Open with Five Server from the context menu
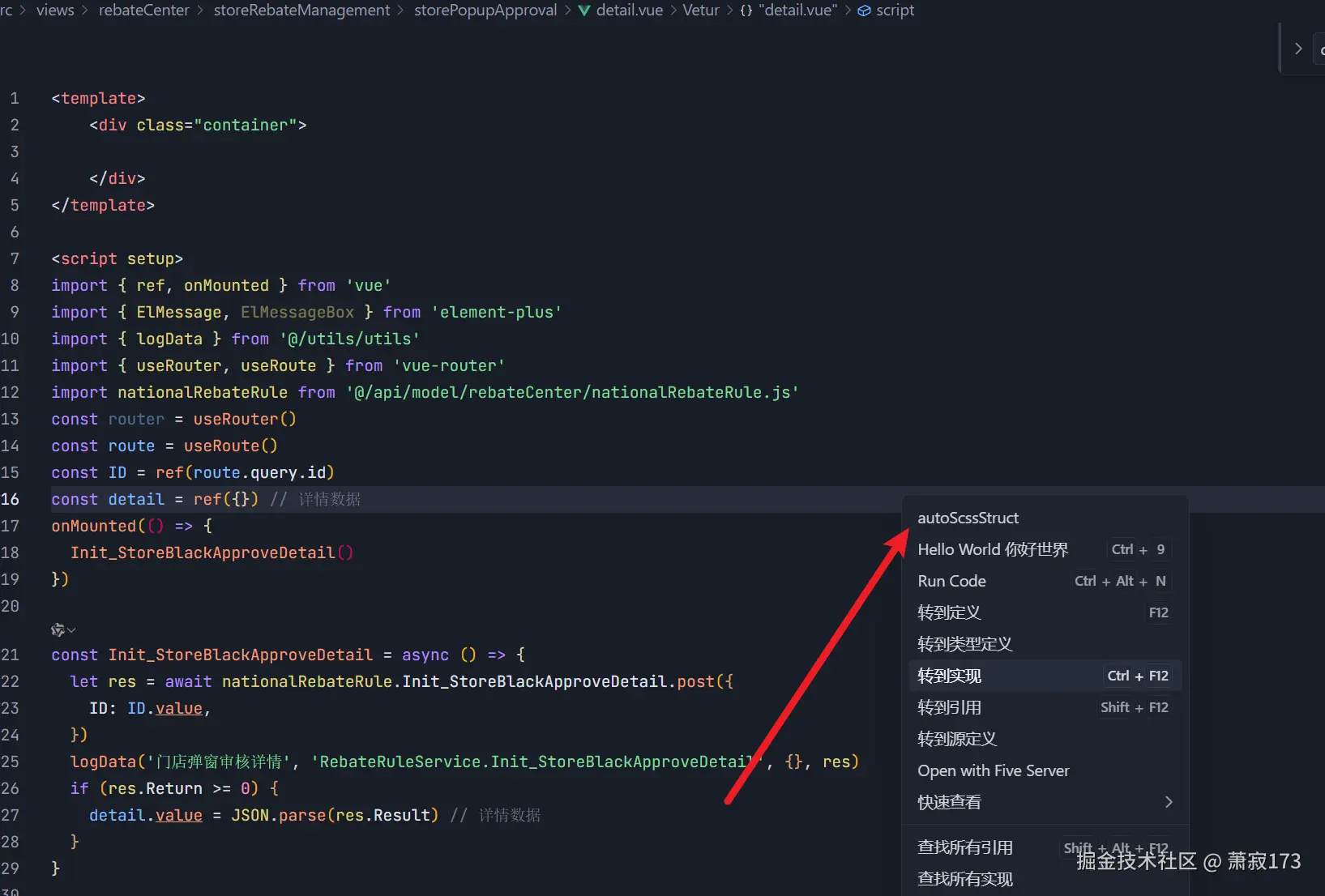Screen dimensions: 1325x896 (x=1045, y=770)
